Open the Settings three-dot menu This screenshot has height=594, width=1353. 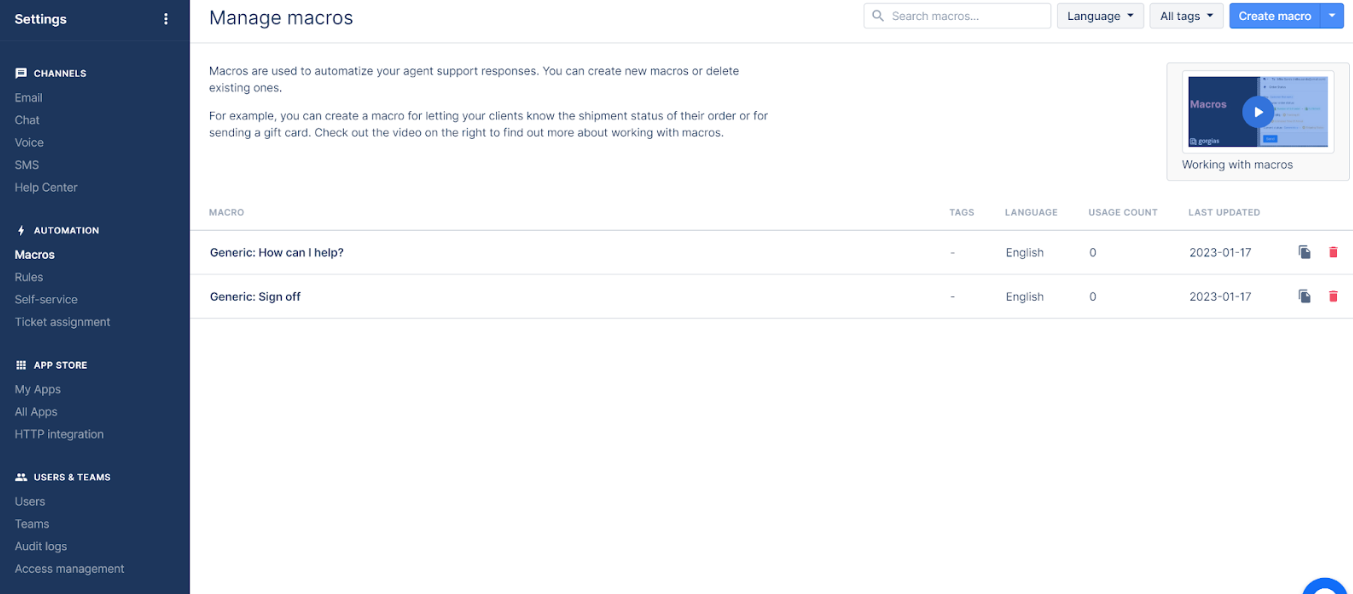pos(166,19)
